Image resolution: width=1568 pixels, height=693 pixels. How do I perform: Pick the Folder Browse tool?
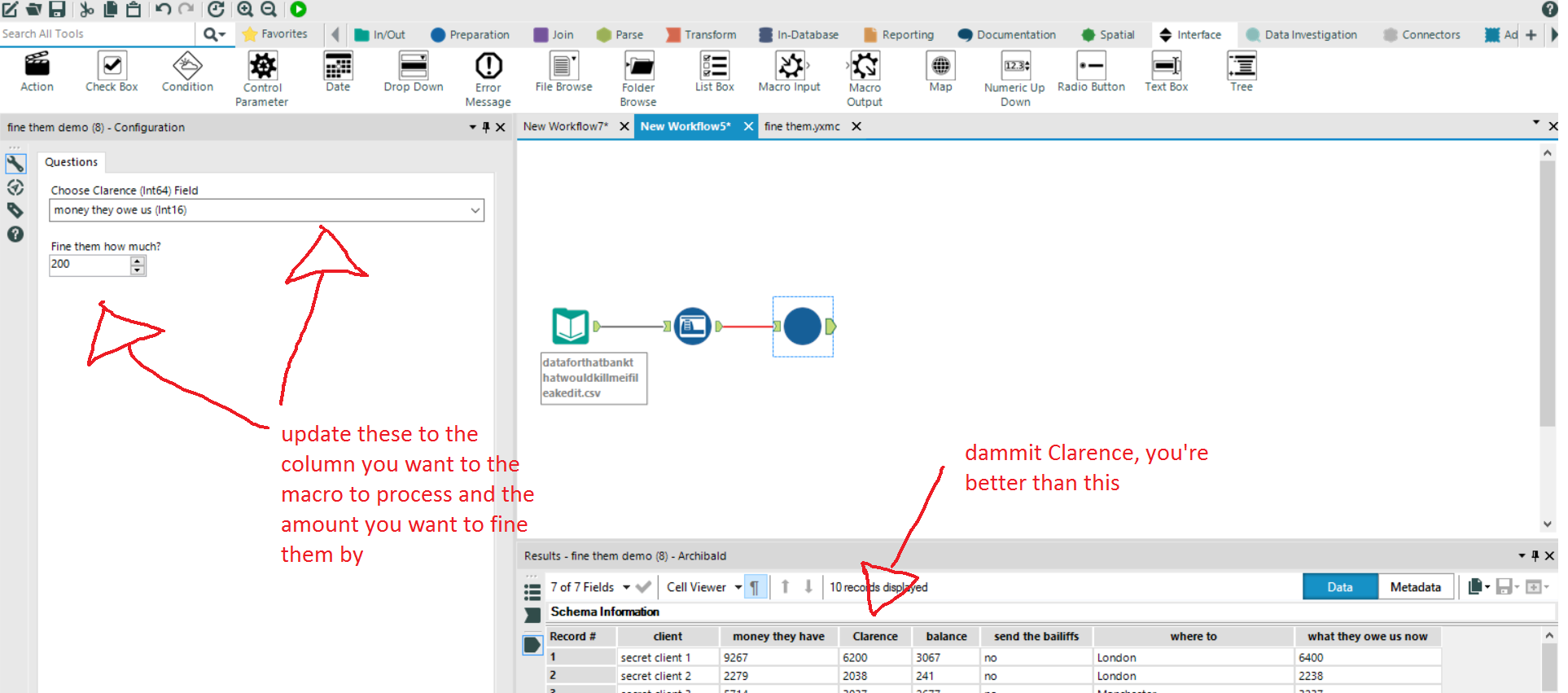638,79
